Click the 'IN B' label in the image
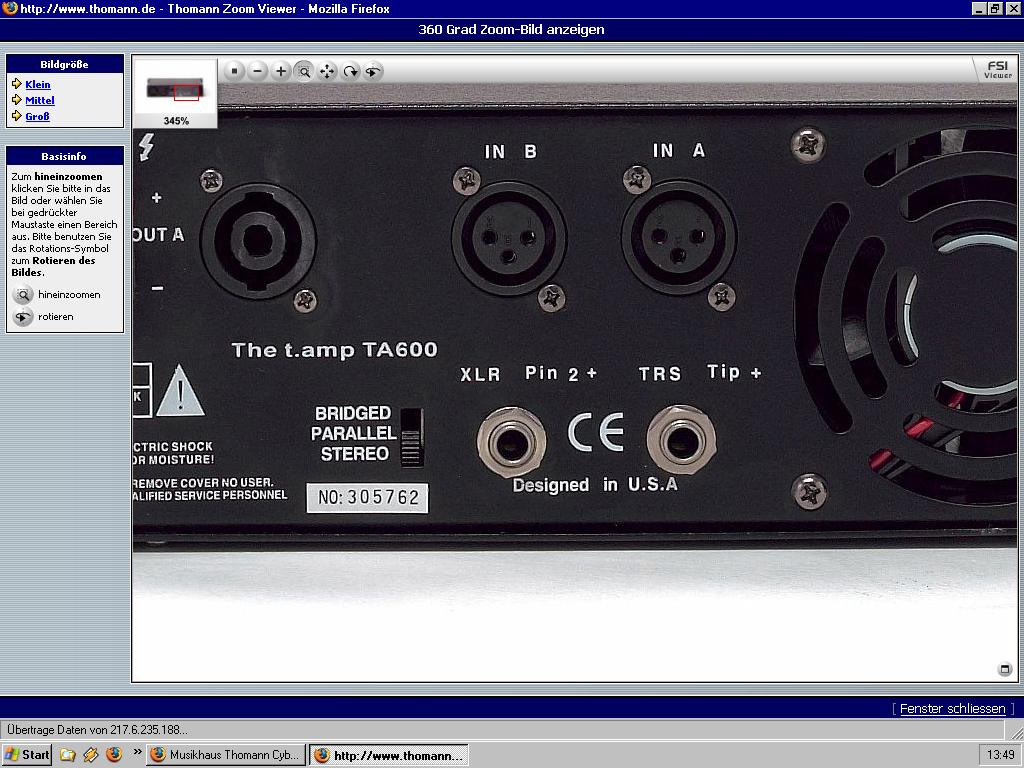This screenshot has height=768, width=1024. coord(511,152)
